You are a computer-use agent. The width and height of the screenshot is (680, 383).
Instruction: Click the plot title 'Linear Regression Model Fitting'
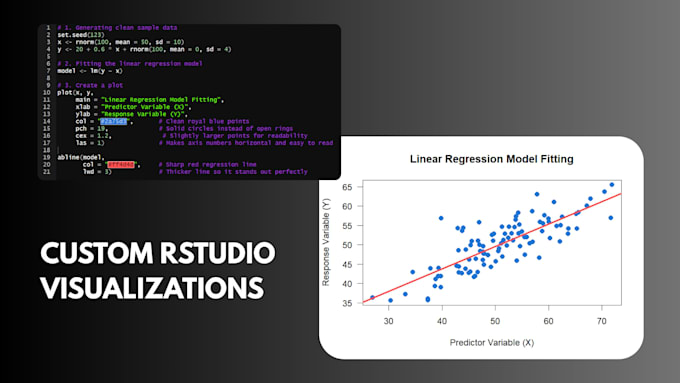pos(492,159)
